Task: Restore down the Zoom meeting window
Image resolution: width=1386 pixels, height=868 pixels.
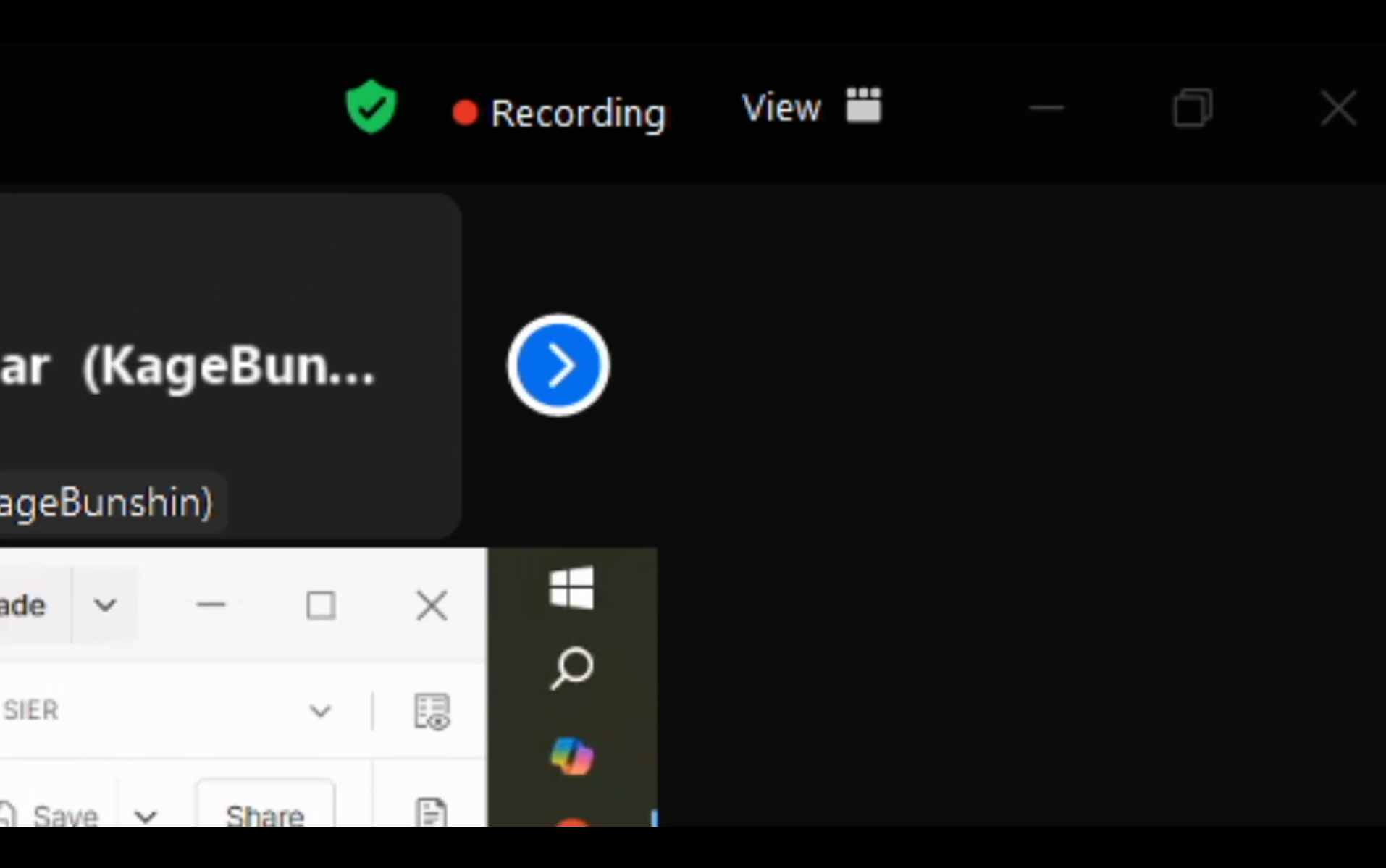Action: click(1192, 109)
